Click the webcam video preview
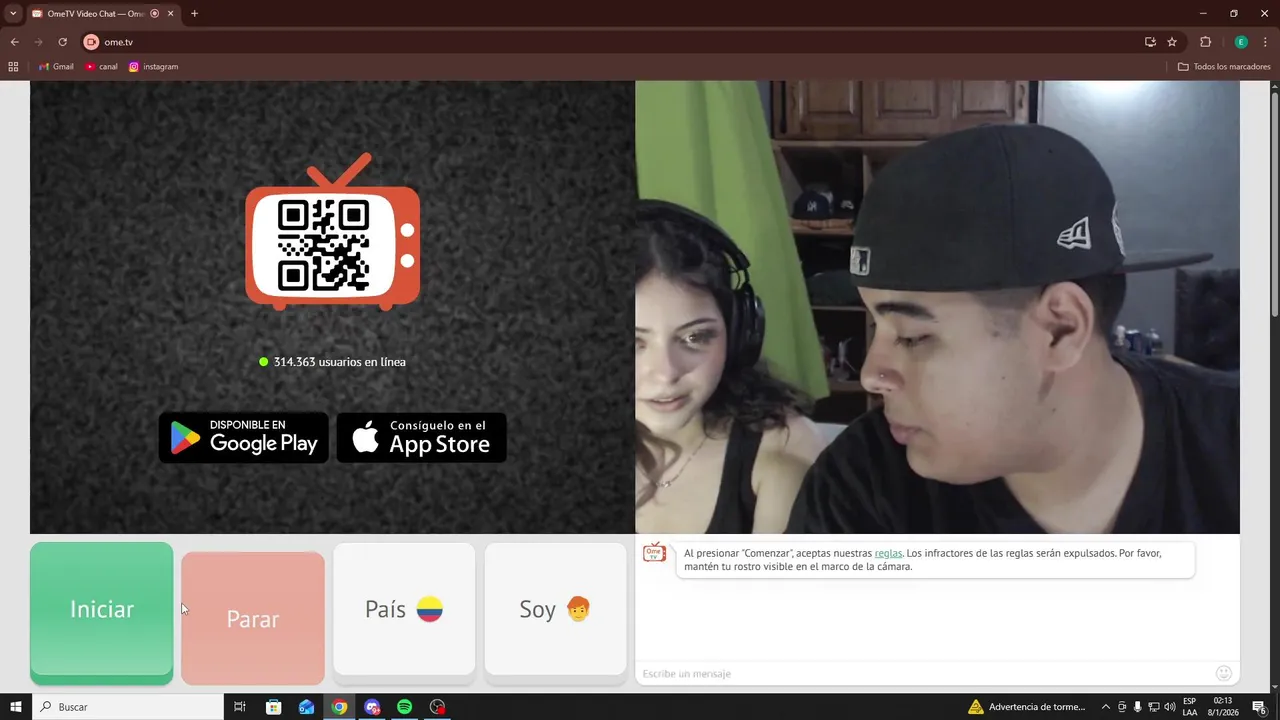 point(937,307)
